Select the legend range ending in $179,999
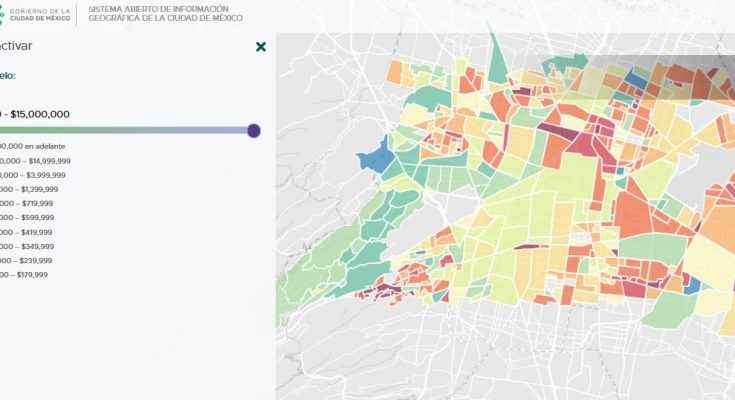This screenshot has height=400, width=735. pyautogui.click(x=27, y=275)
